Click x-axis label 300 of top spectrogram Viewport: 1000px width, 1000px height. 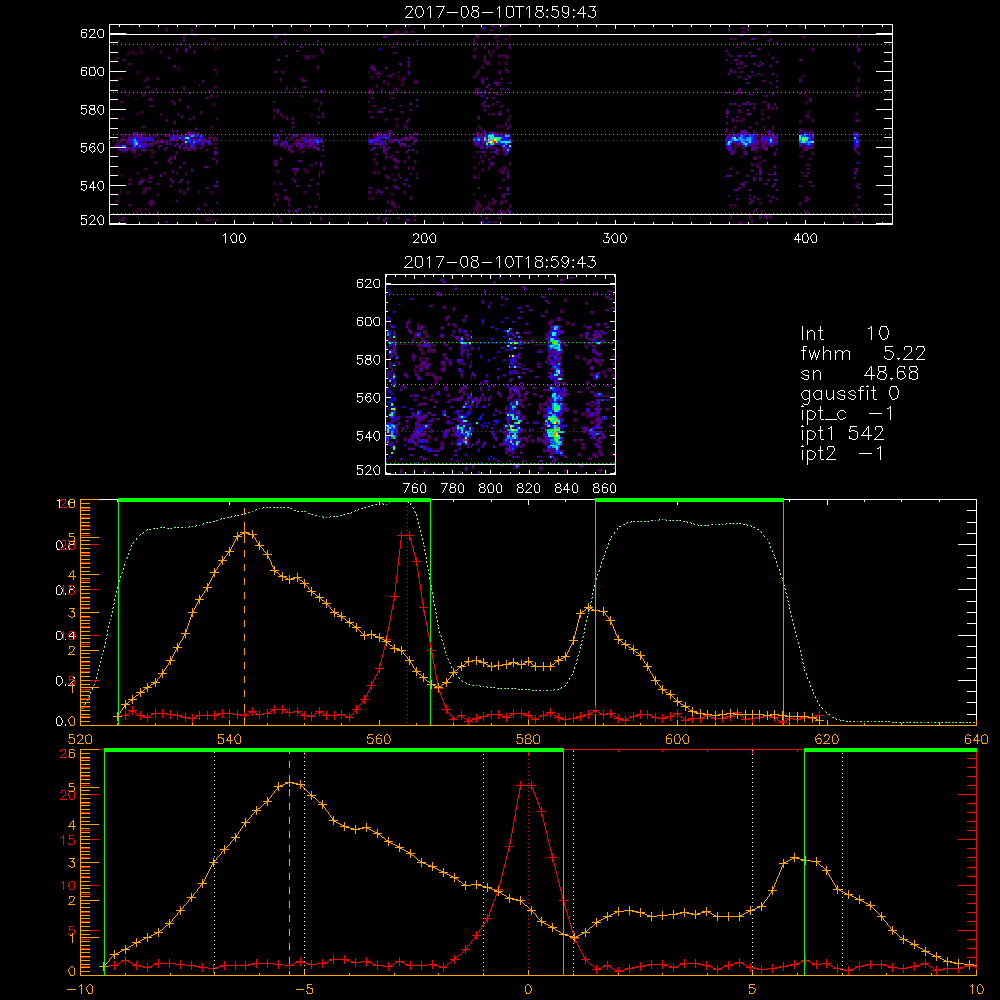(x=615, y=239)
